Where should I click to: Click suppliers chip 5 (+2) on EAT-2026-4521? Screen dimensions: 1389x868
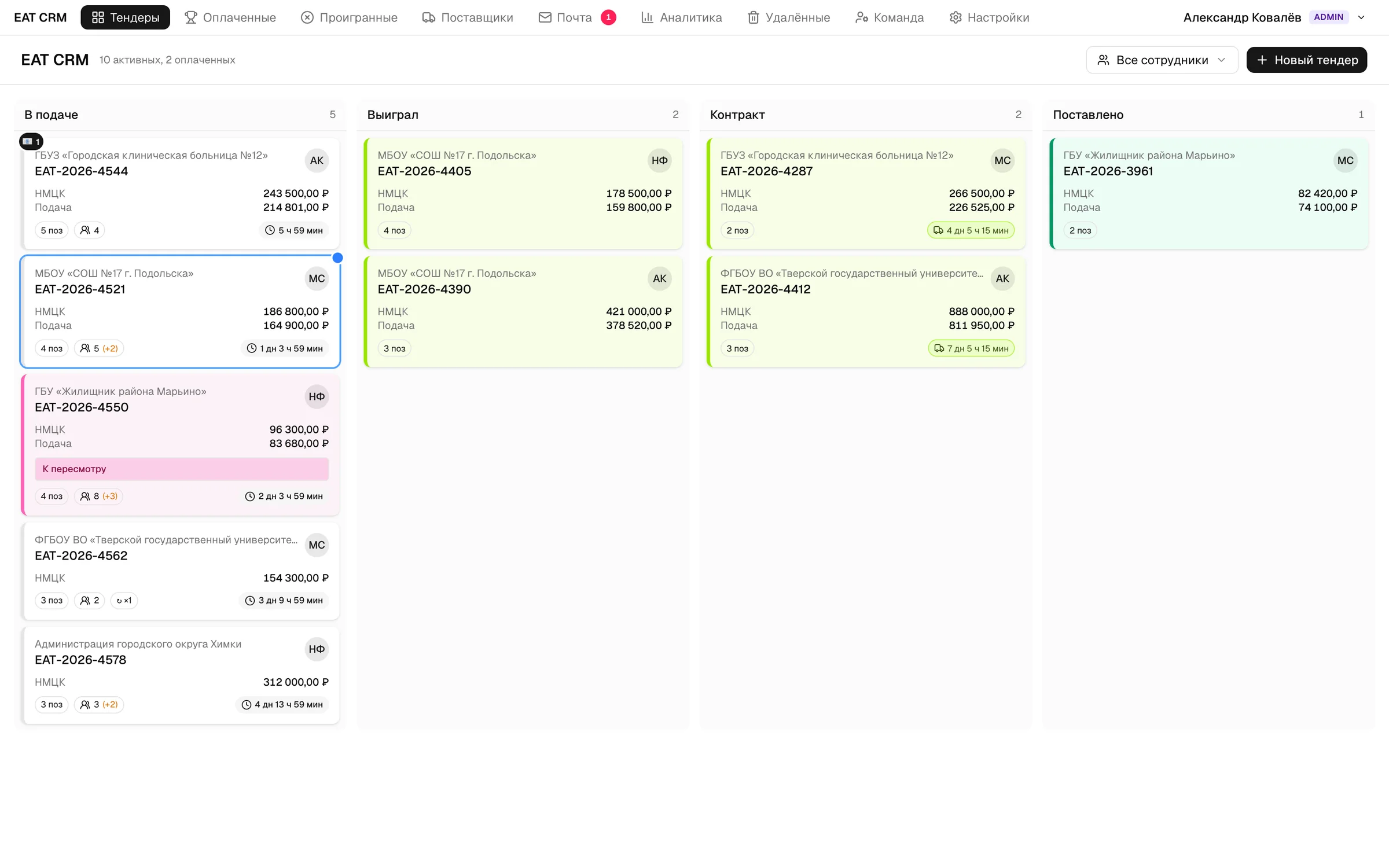click(99, 348)
